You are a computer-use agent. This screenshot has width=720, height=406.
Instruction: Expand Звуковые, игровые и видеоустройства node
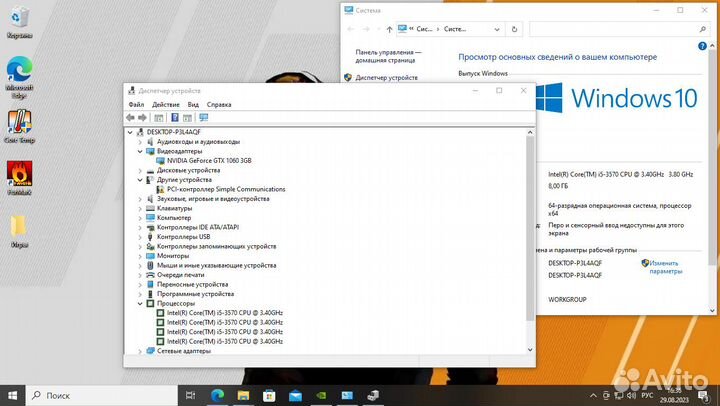click(x=140, y=199)
